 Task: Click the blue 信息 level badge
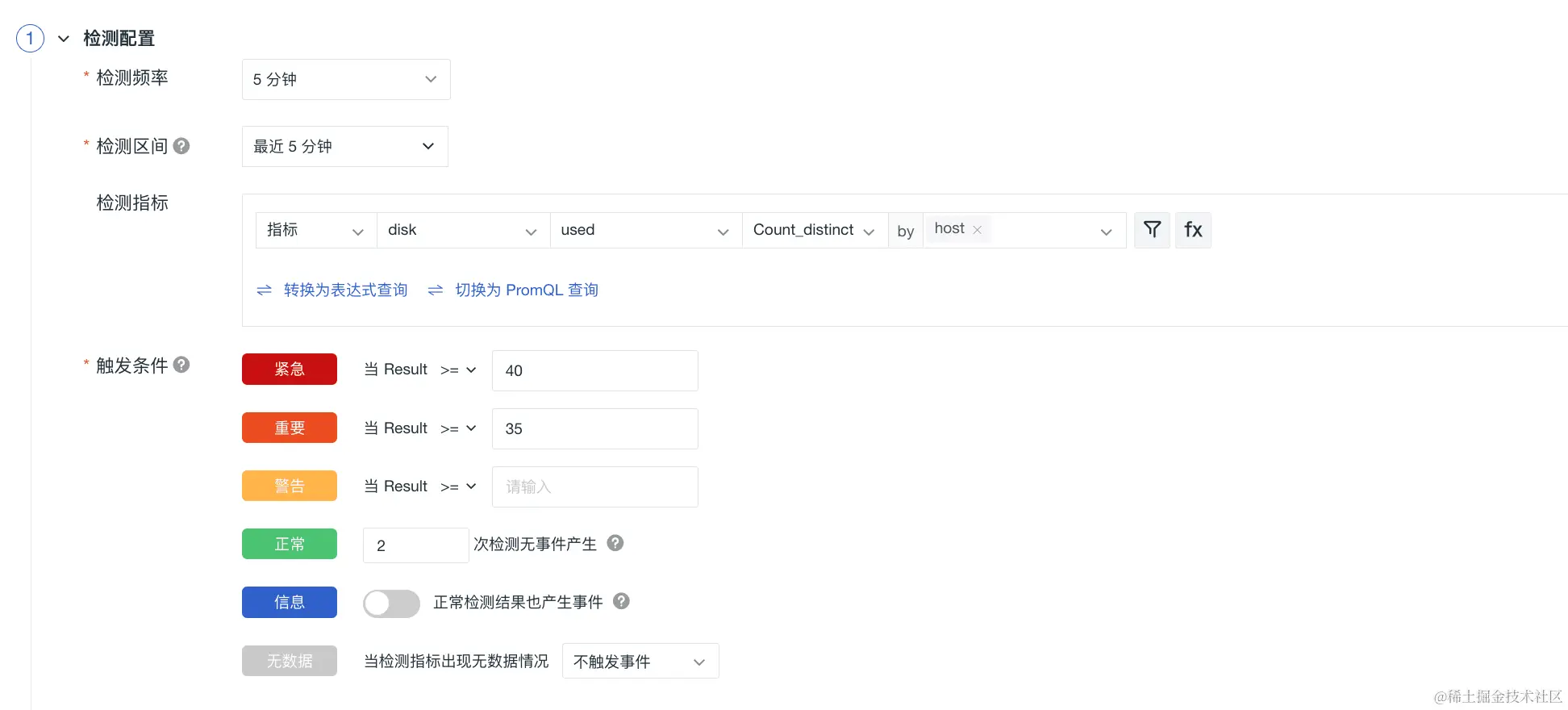290,602
